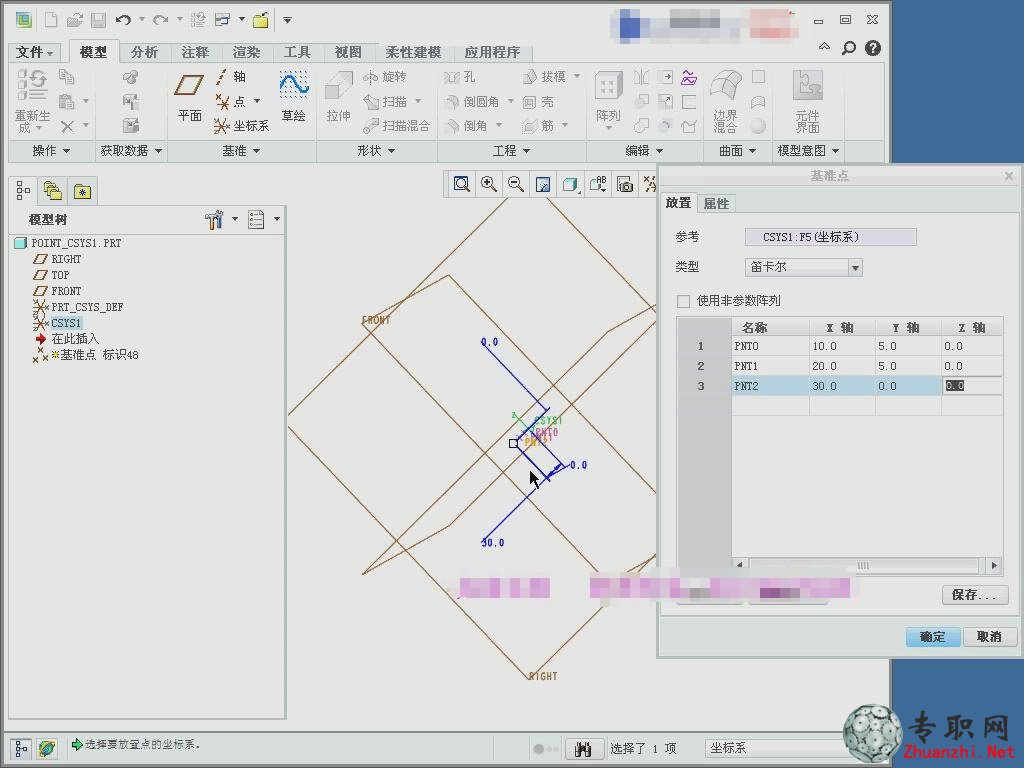The height and width of the screenshot is (768, 1024).
Task: Click the display style cube icon
Action: [570, 184]
